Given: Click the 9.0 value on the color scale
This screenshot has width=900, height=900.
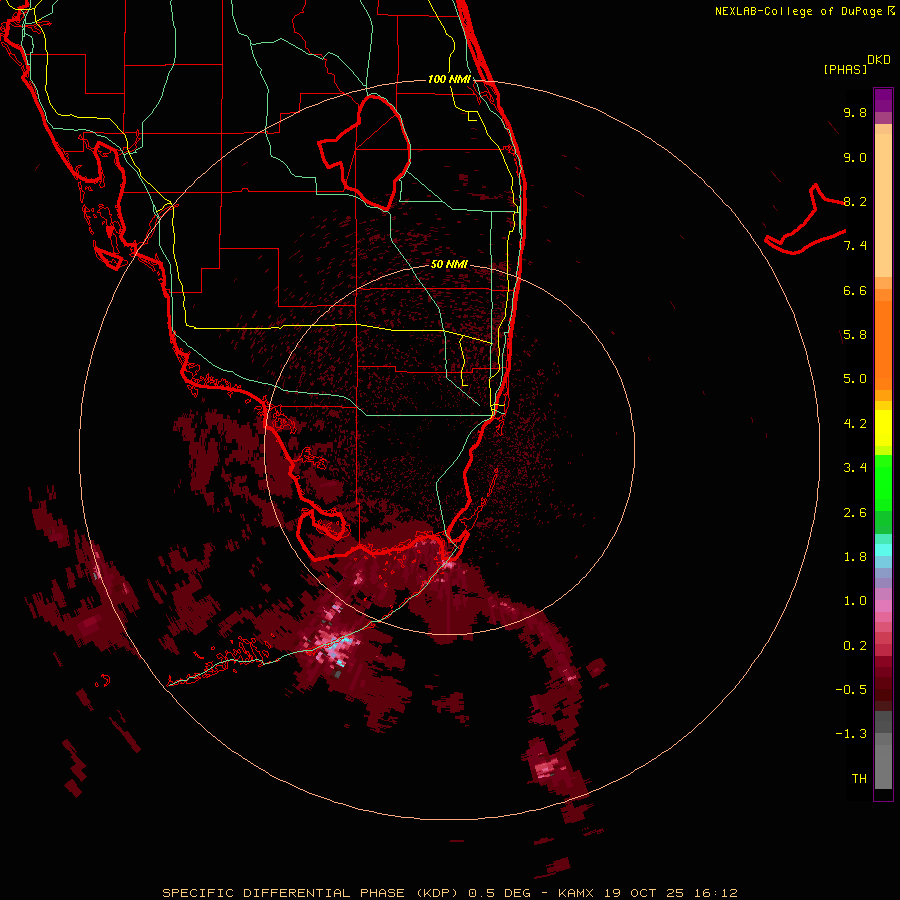Looking at the screenshot, I should pyautogui.click(x=855, y=157).
